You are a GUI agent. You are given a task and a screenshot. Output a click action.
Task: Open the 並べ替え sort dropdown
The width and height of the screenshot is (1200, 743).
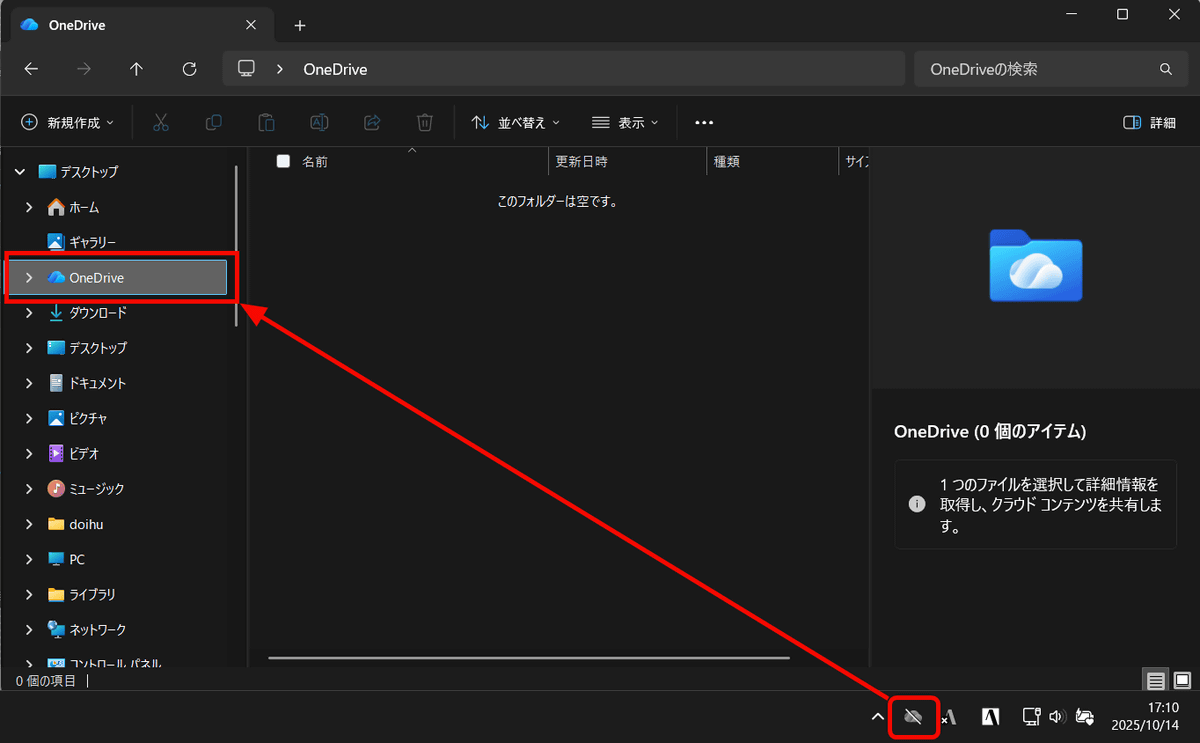(x=515, y=122)
